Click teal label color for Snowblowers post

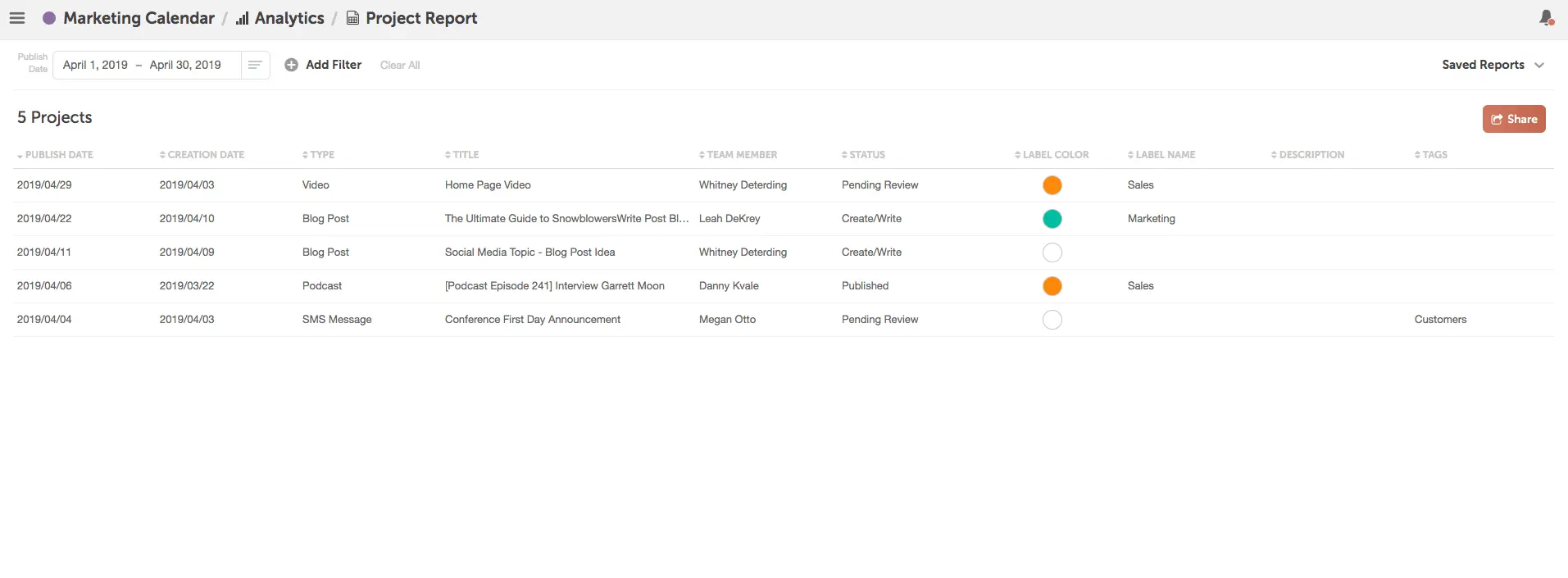(1052, 219)
